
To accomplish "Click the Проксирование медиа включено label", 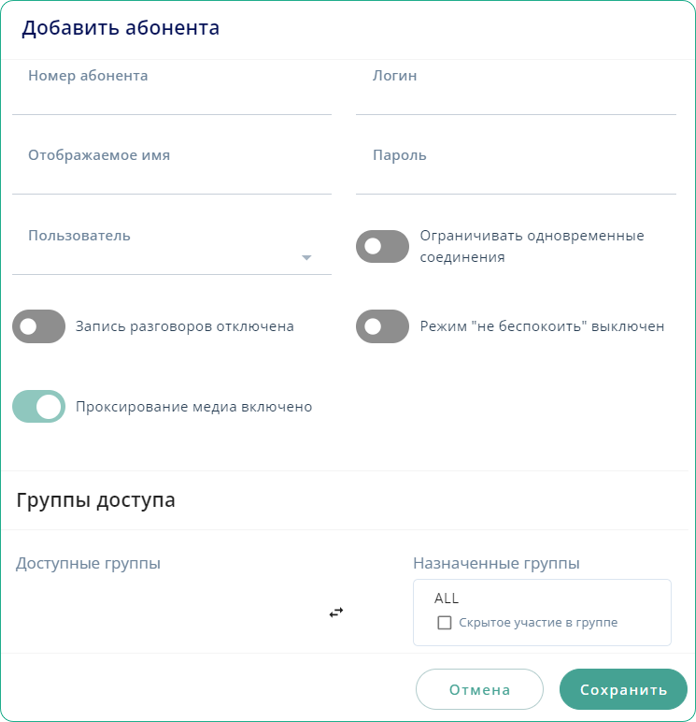I will [194, 407].
